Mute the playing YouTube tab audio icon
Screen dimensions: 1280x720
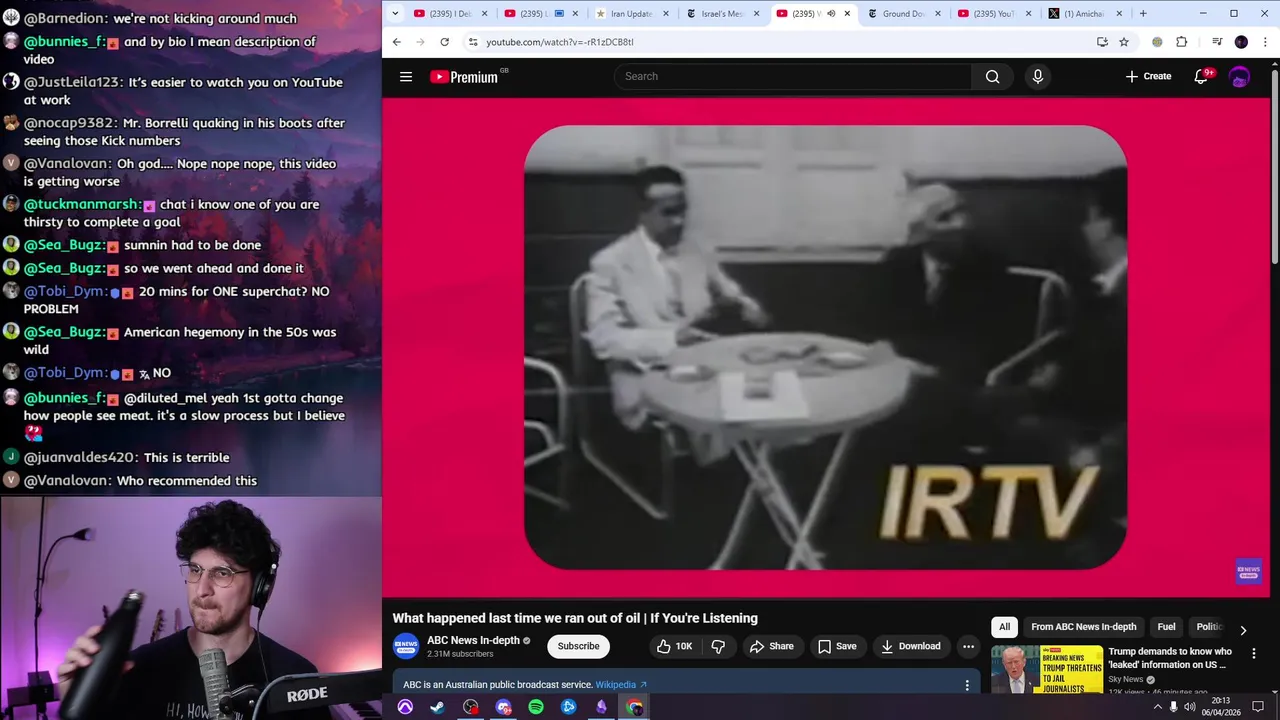pos(831,14)
